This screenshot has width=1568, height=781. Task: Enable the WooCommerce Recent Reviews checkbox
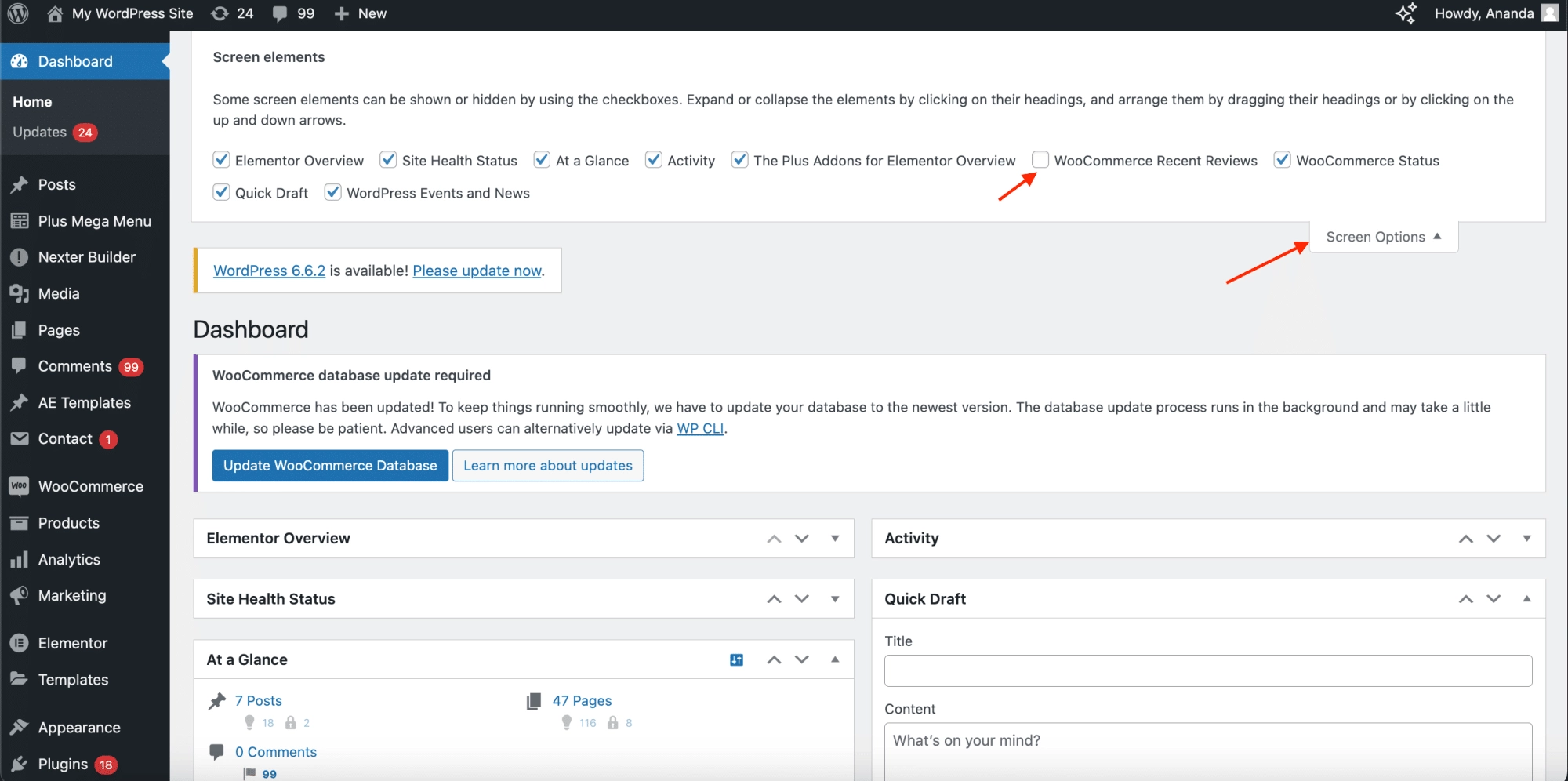(1040, 160)
